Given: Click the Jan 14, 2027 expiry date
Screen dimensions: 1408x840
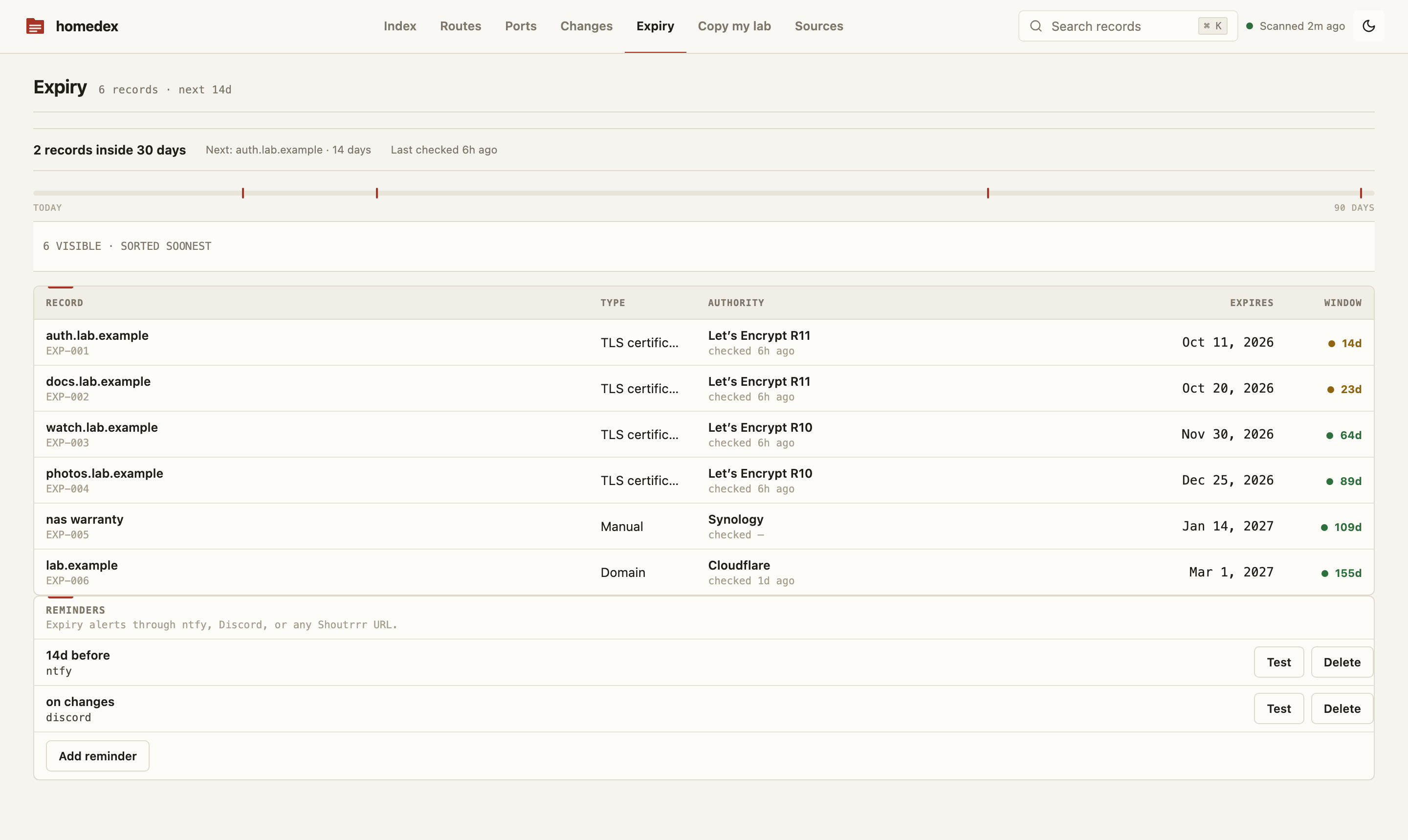Looking at the screenshot, I should 1228,526.
